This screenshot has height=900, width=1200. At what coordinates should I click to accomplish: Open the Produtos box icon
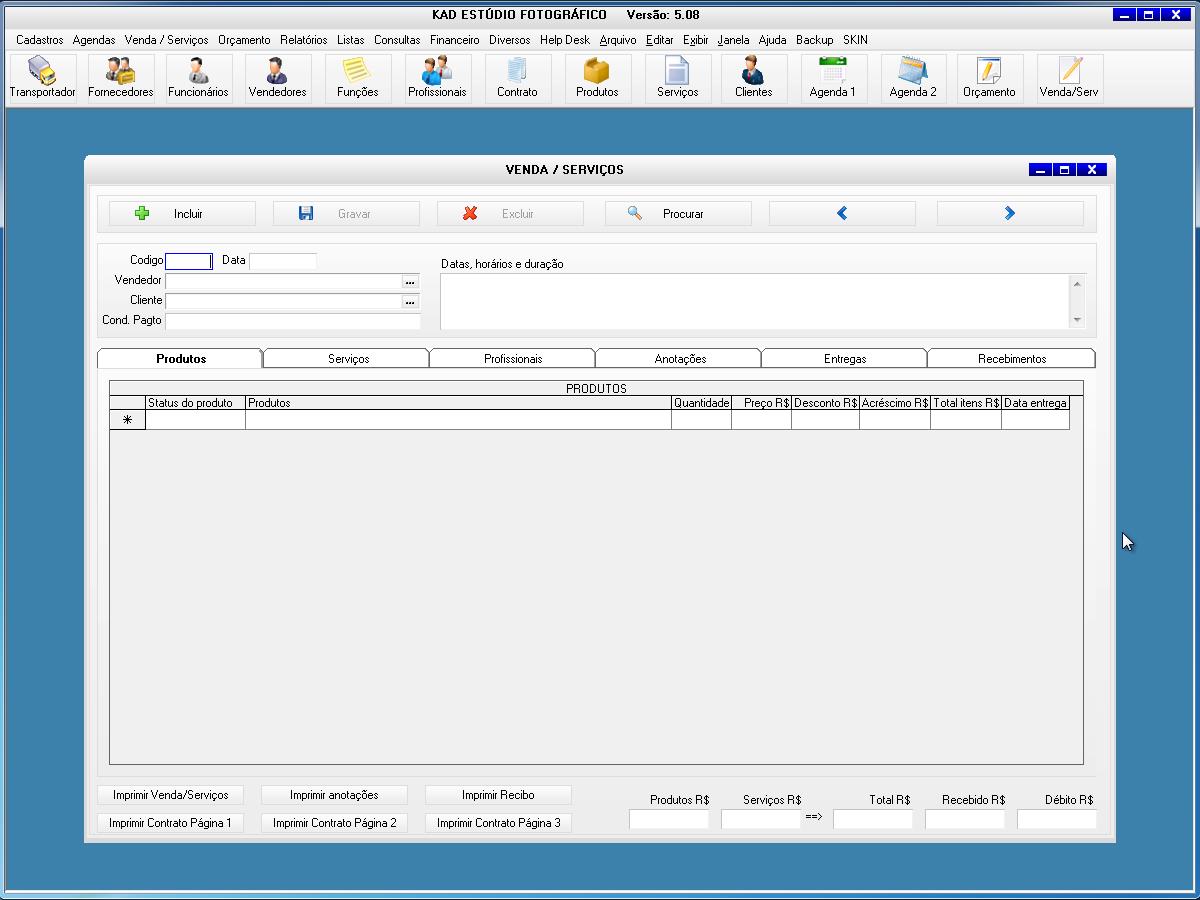click(x=597, y=78)
